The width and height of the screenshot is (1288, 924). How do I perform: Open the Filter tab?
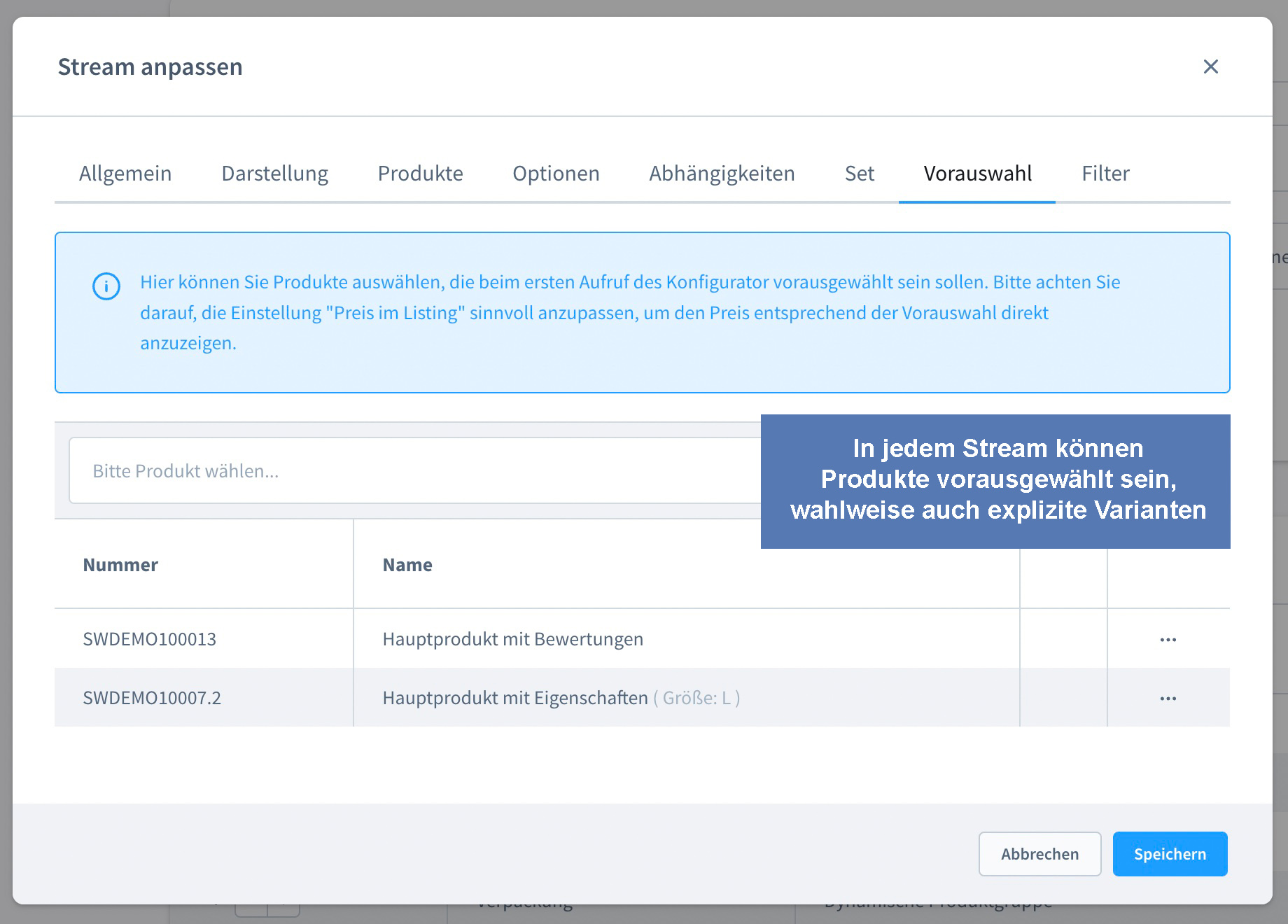[x=1105, y=173]
